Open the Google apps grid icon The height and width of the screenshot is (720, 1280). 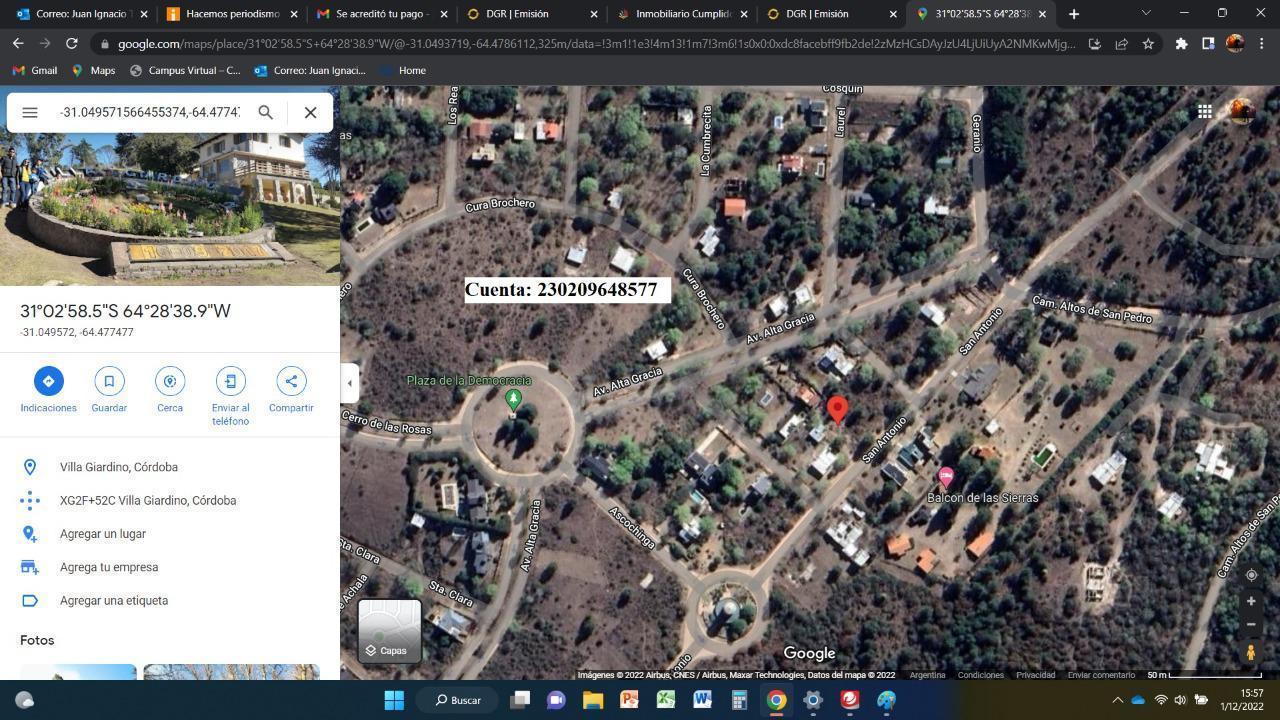click(x=1205, y=112)
